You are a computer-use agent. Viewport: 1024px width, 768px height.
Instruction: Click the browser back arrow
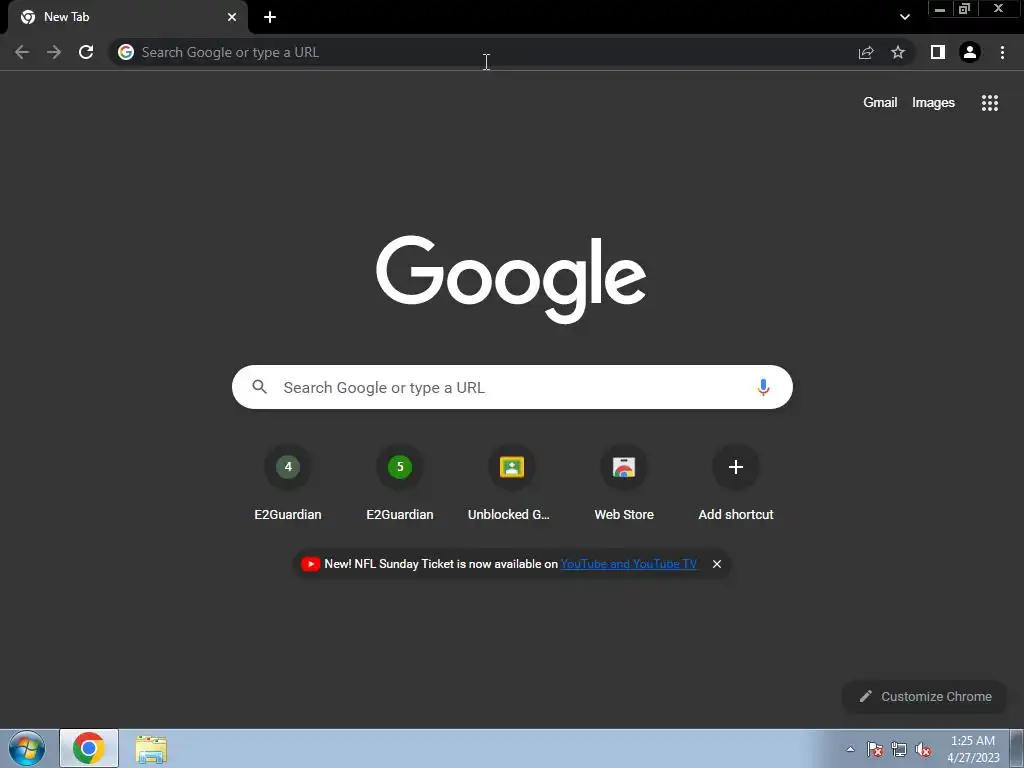(x=22, y=52)
